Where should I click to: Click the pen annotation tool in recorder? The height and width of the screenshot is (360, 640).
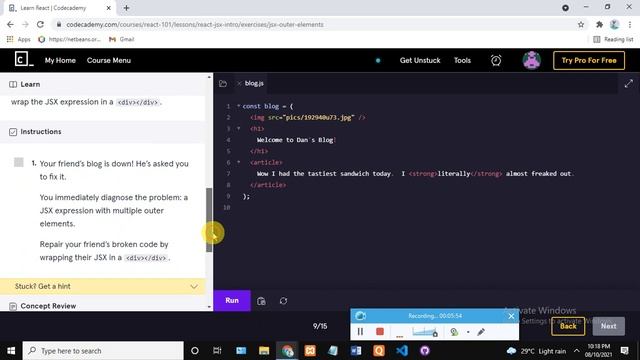481,332
